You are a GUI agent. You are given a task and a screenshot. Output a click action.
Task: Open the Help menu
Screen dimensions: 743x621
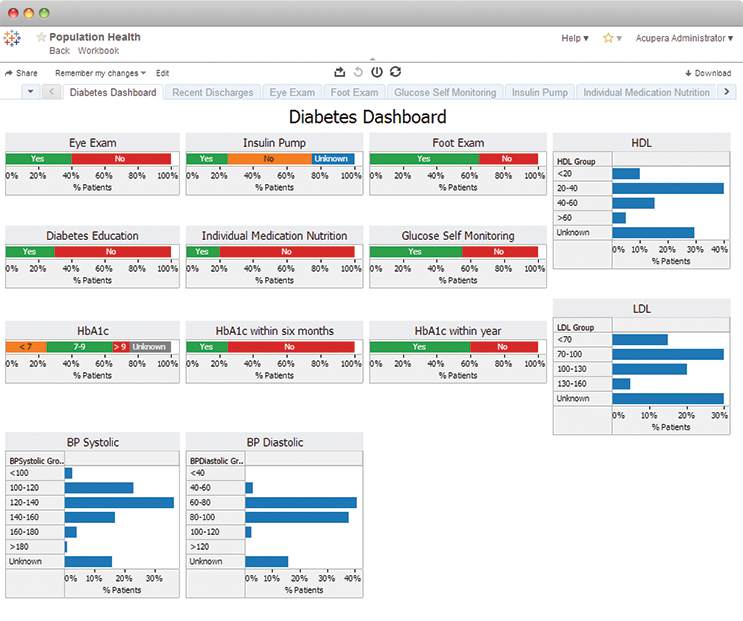pyautogui.click(x=575, y=38)
